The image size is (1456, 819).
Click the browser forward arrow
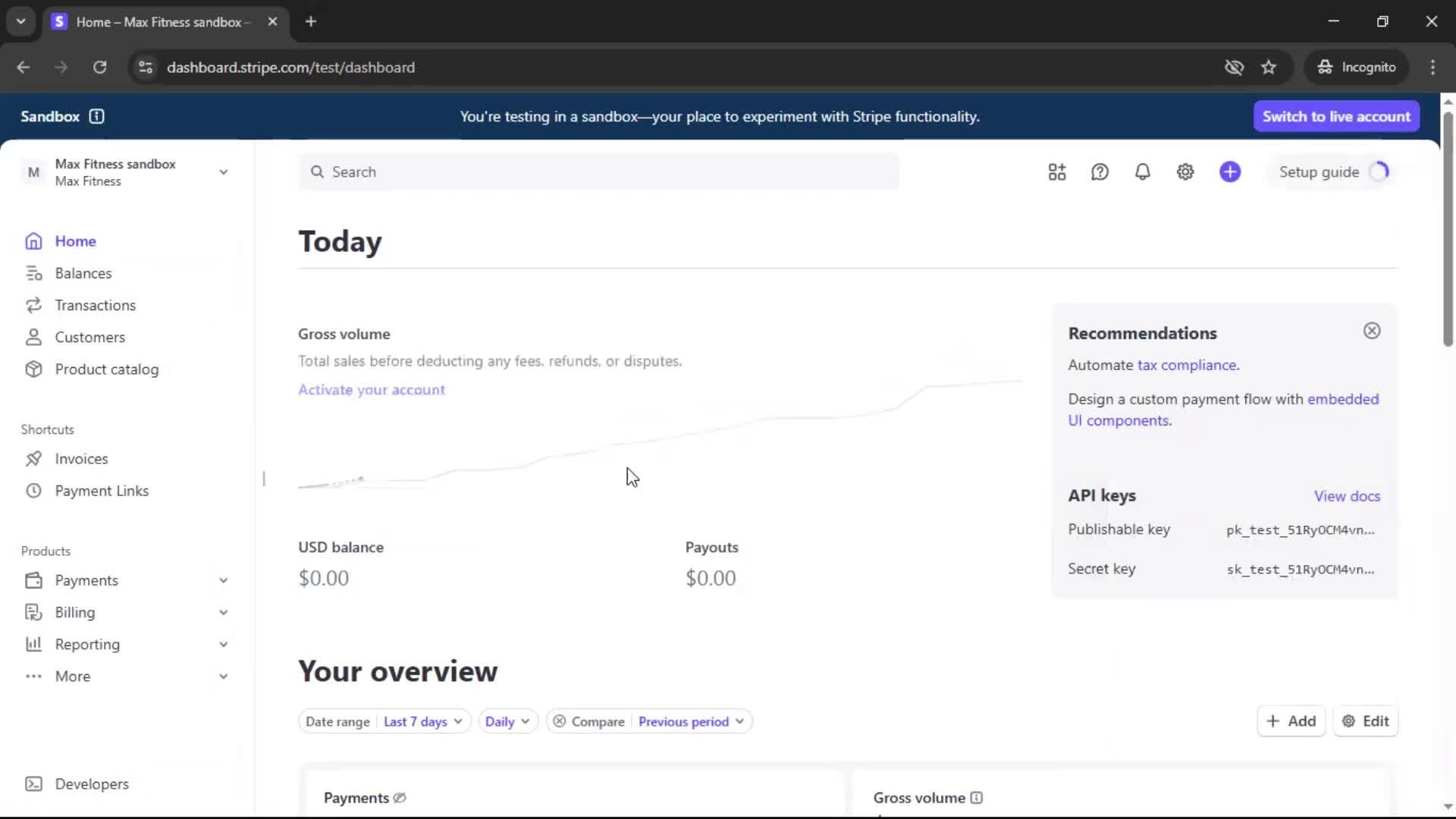pyautogui.click(x=61, y=67)
